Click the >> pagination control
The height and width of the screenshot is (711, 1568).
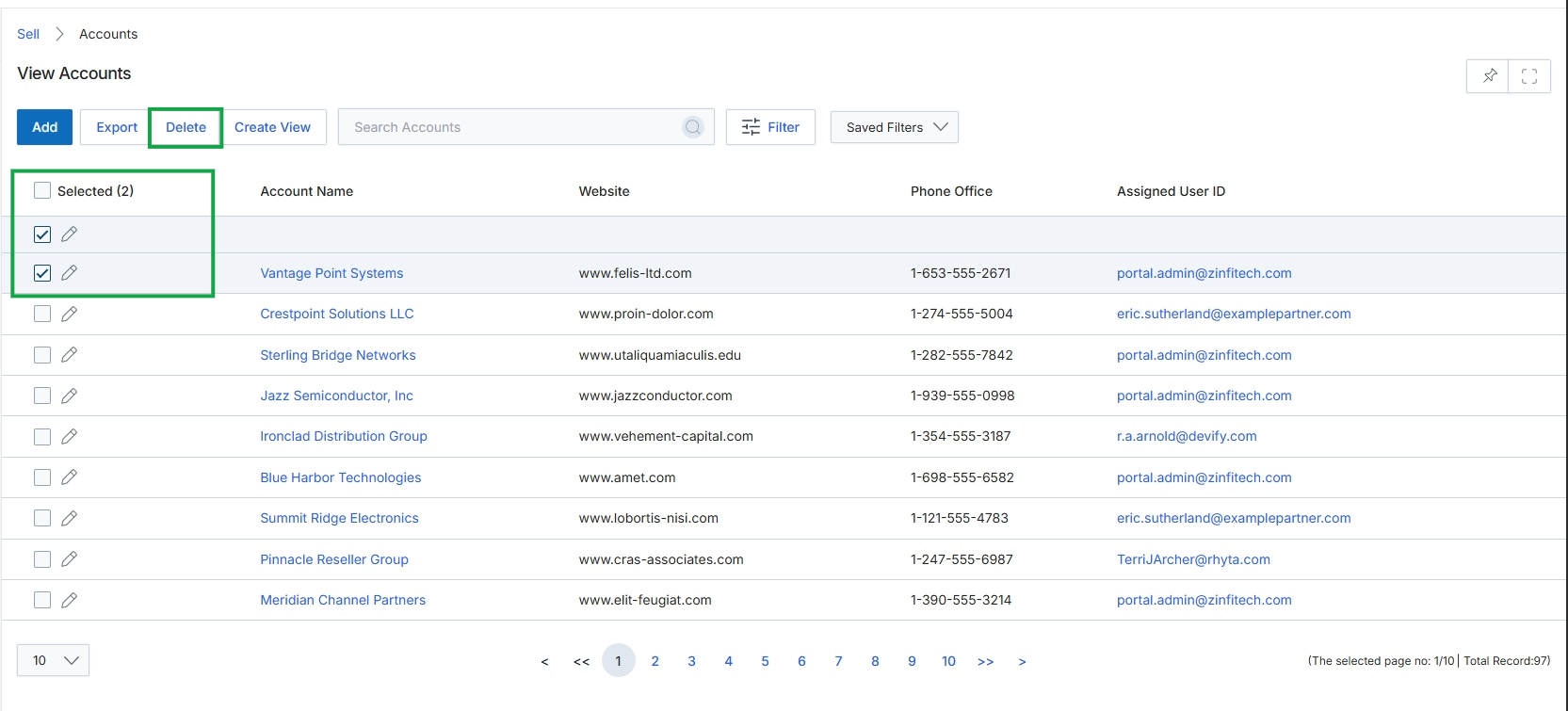(x=986, y=662)
